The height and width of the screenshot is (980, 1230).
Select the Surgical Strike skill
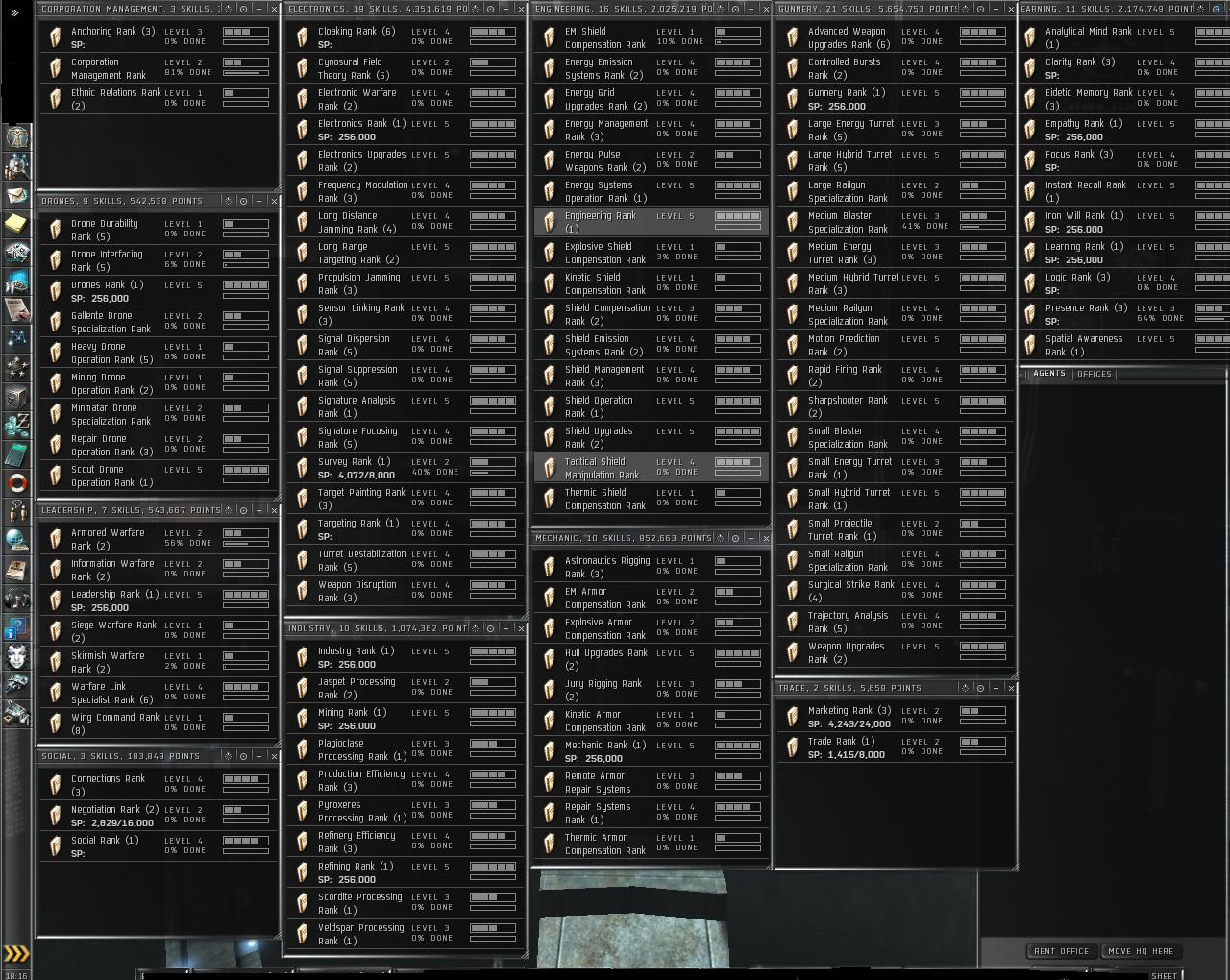895,591
